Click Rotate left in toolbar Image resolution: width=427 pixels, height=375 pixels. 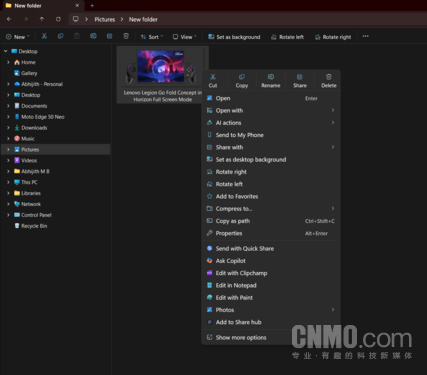tap(287, 37)
